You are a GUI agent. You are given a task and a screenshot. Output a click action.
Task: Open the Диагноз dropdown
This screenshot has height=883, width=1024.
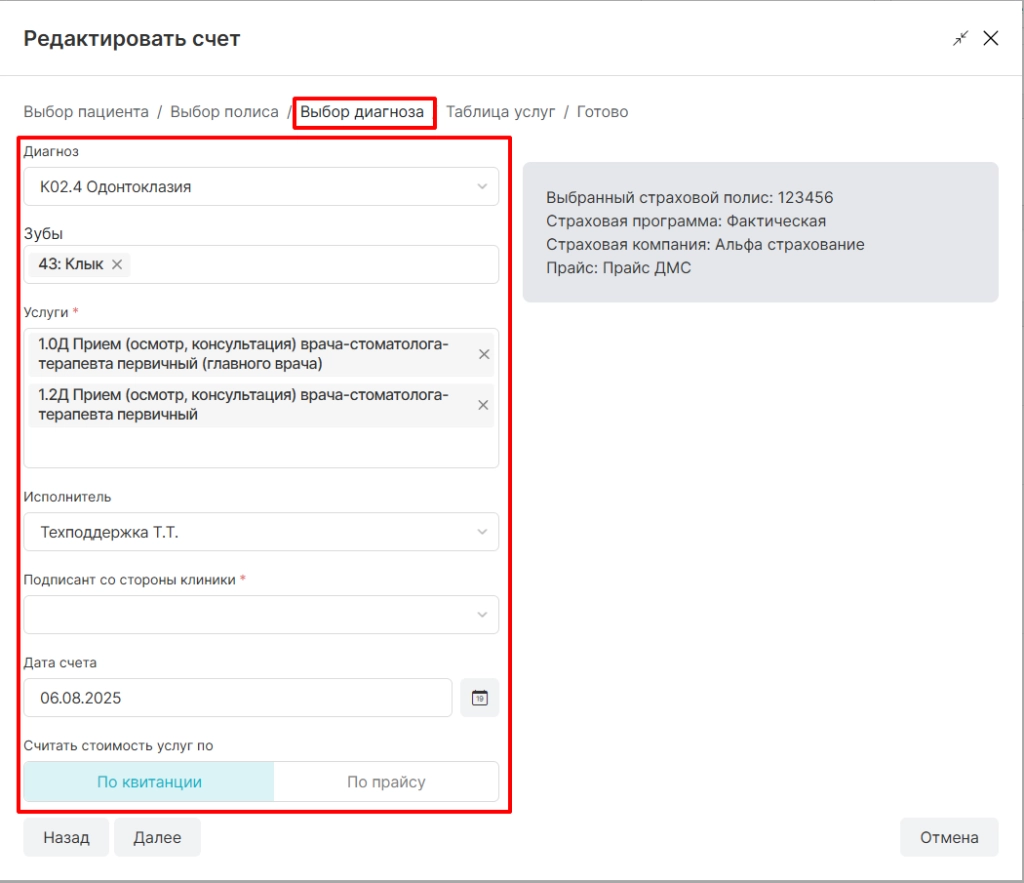pos(261,187)
